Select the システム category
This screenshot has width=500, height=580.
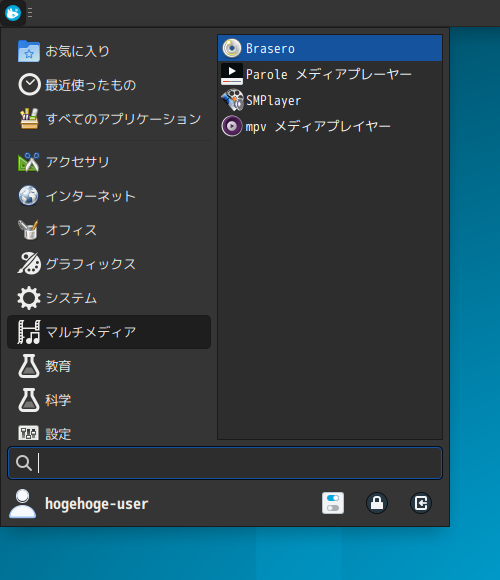(109, 298)
